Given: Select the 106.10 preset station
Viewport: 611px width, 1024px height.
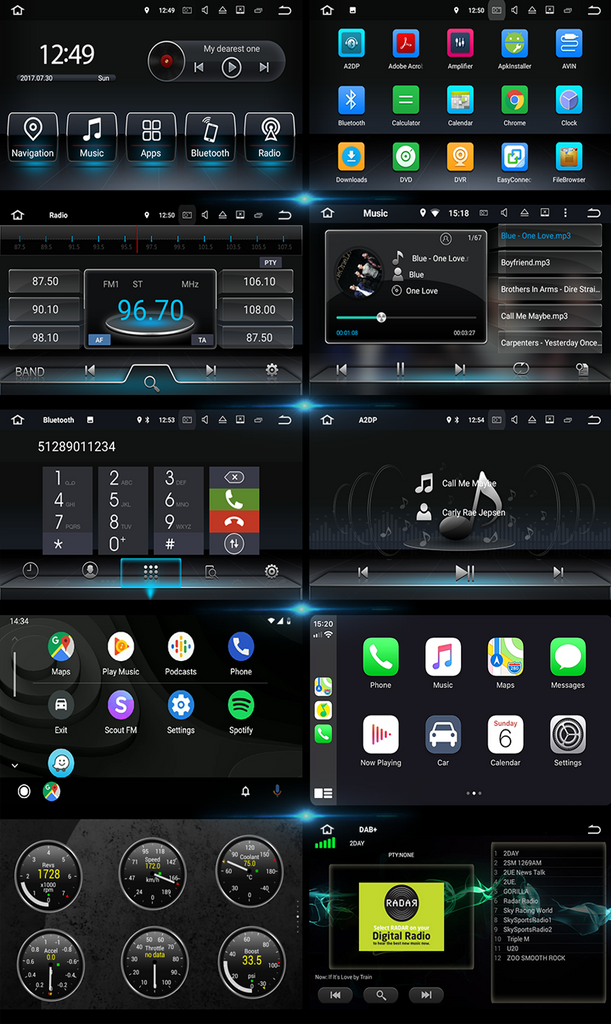Looking at the screenshot, I should click(x=259, y=282).
